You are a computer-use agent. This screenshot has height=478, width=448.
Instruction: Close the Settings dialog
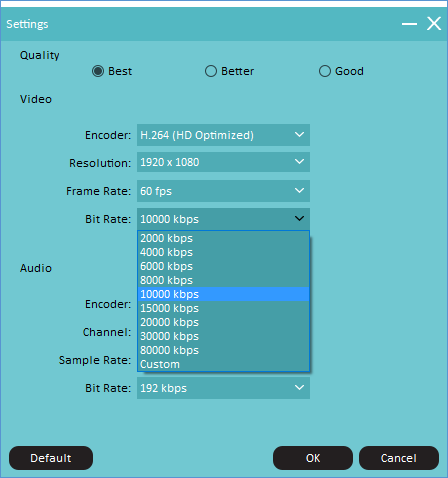[x=434, y=24]
